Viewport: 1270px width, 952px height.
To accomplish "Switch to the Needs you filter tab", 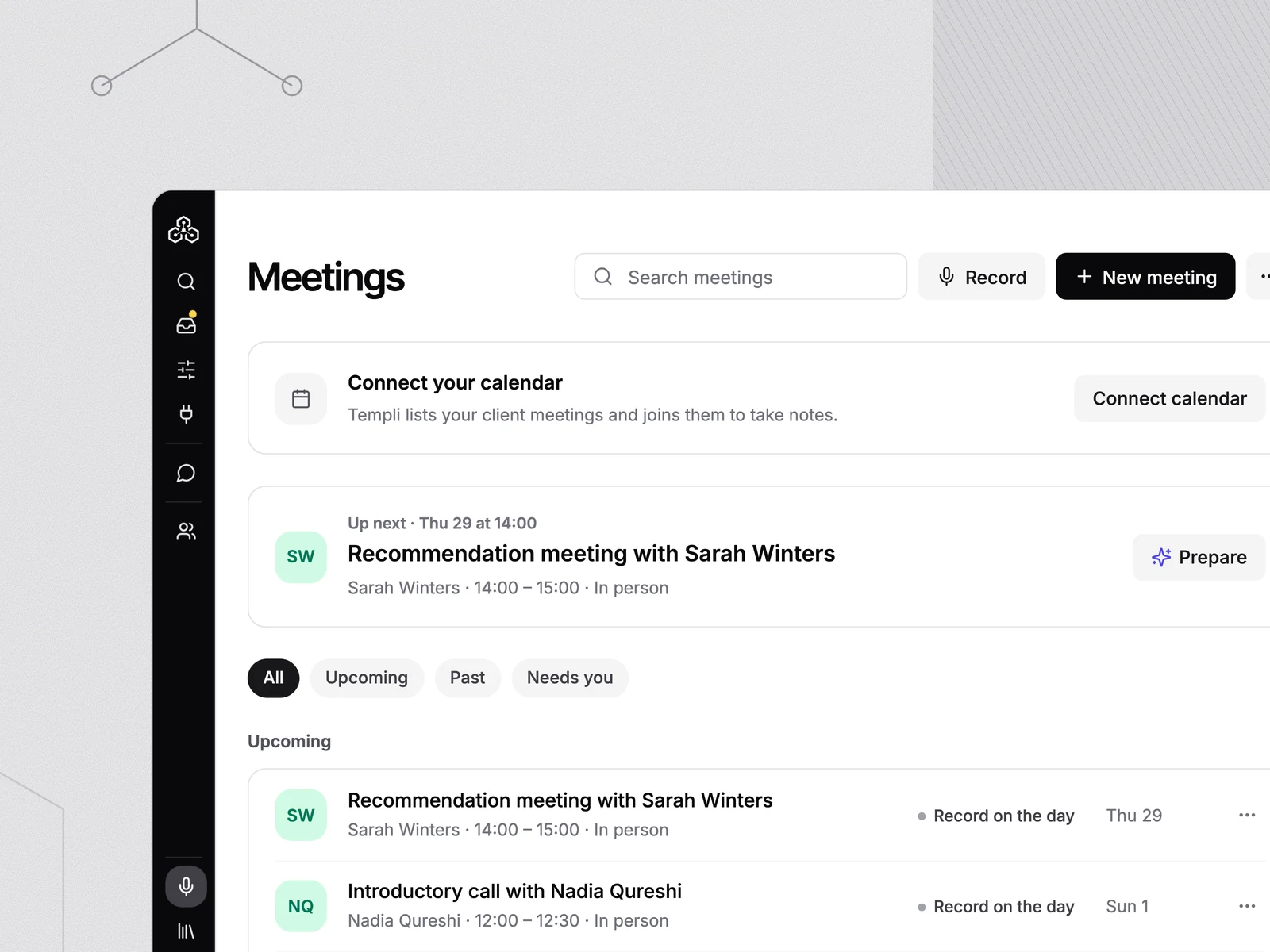I will [x=570, y=678].
